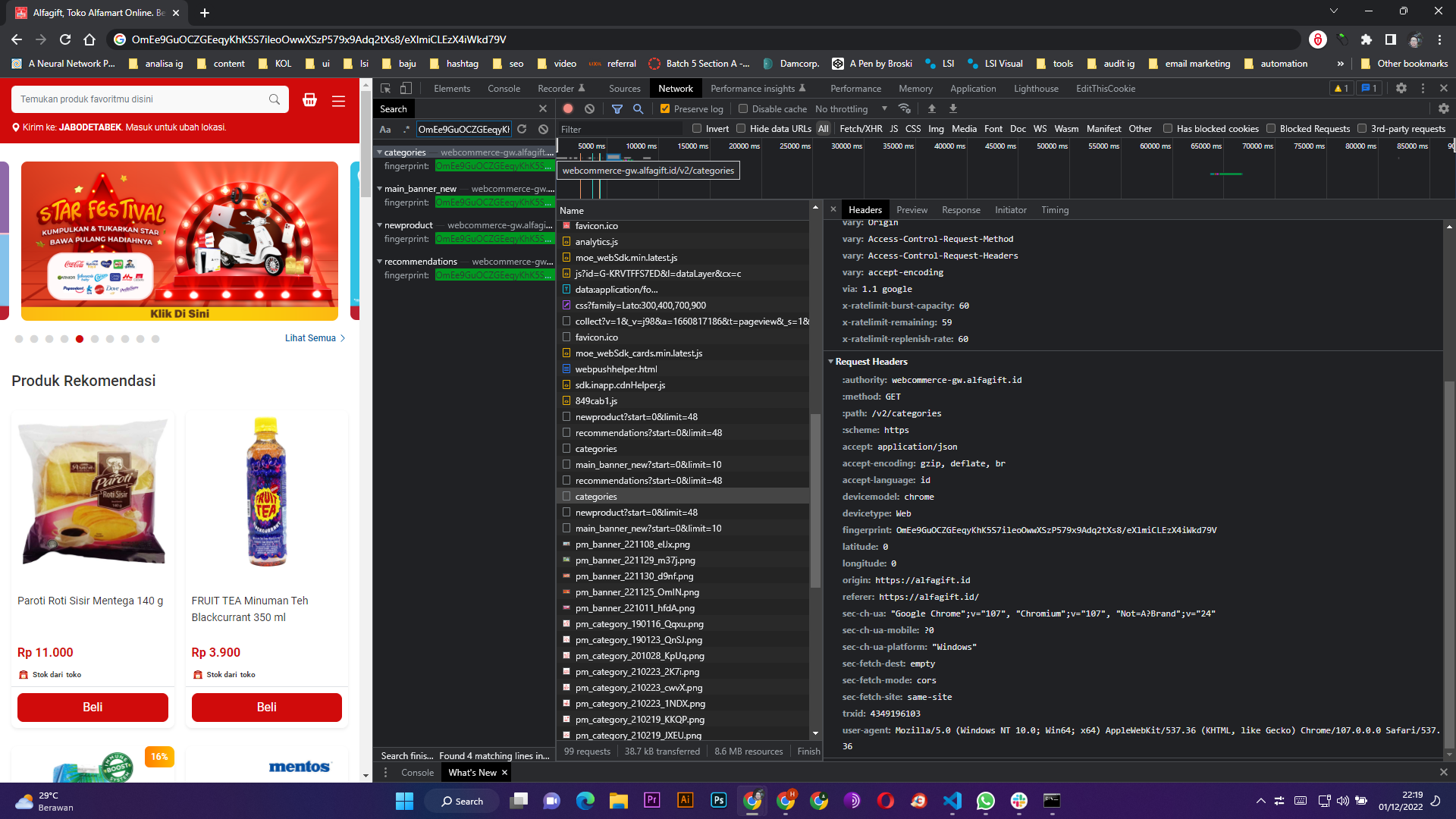Open Alfagift hamburger menu

pyautogui.click(x=339, y=100)
